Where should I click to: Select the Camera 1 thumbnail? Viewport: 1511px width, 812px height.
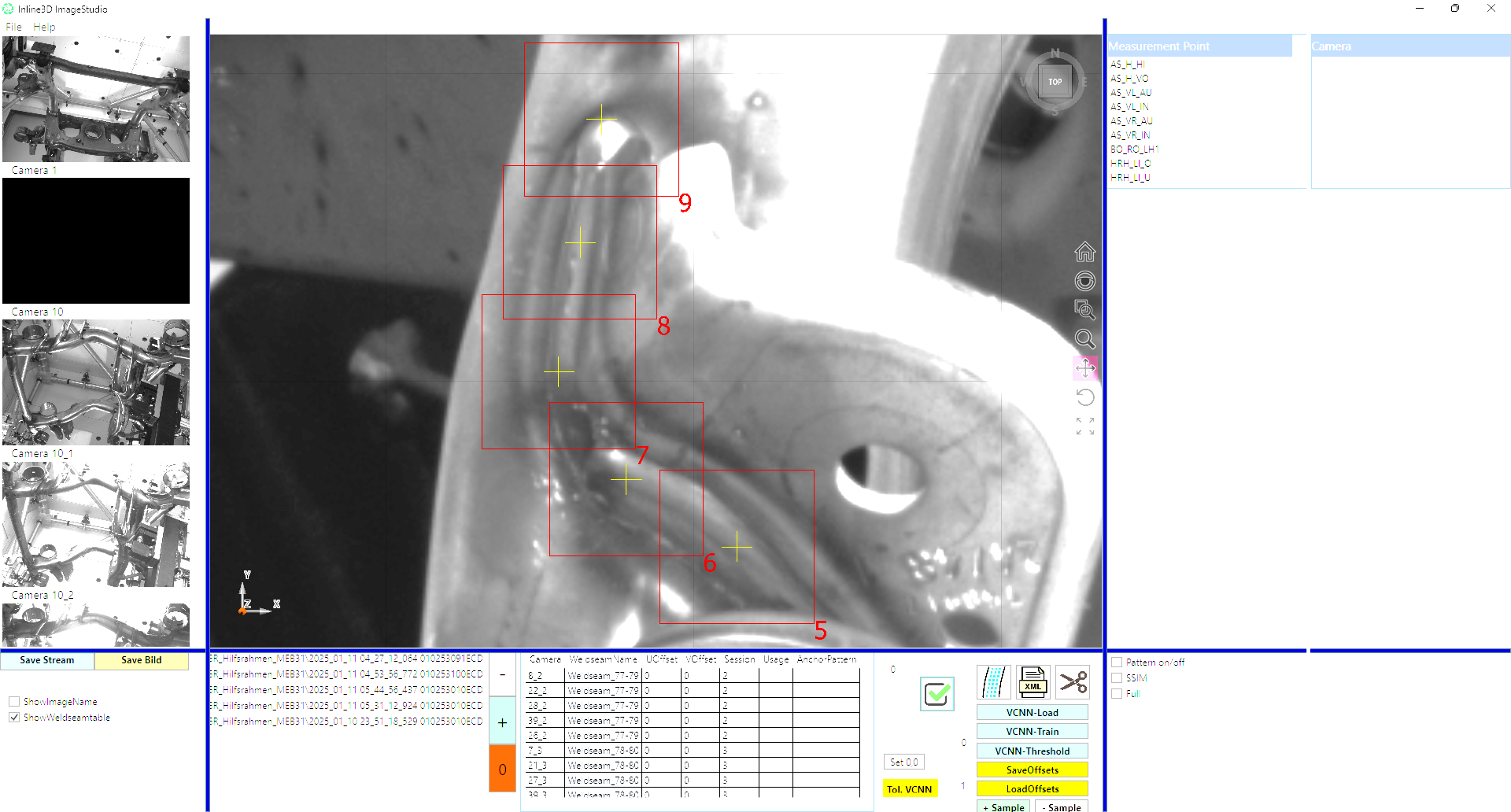click(96, 99)
